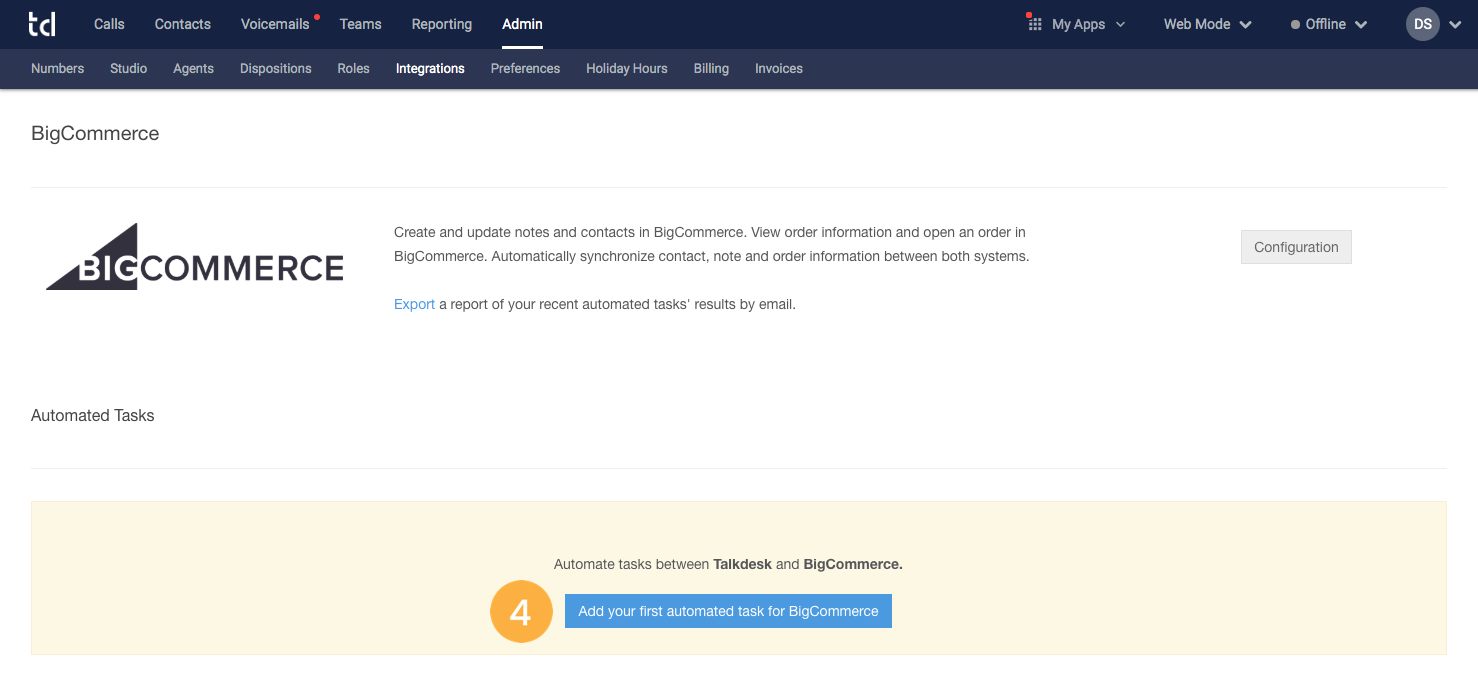Open the My Apps grid icon
The width and height of the screenshot is (1478, 693).
coord(1035,24)
